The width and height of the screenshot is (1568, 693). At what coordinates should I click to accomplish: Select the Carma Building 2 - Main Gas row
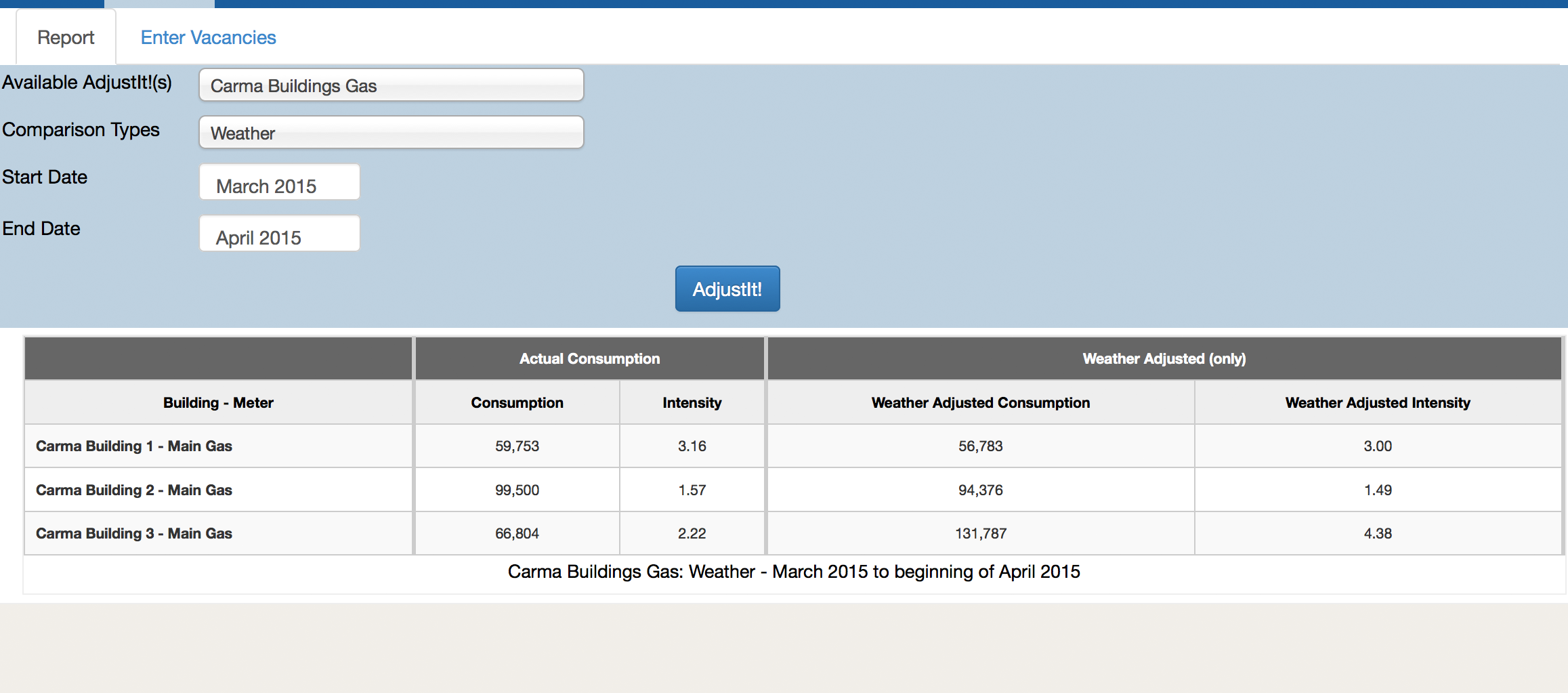click(793, 490)
